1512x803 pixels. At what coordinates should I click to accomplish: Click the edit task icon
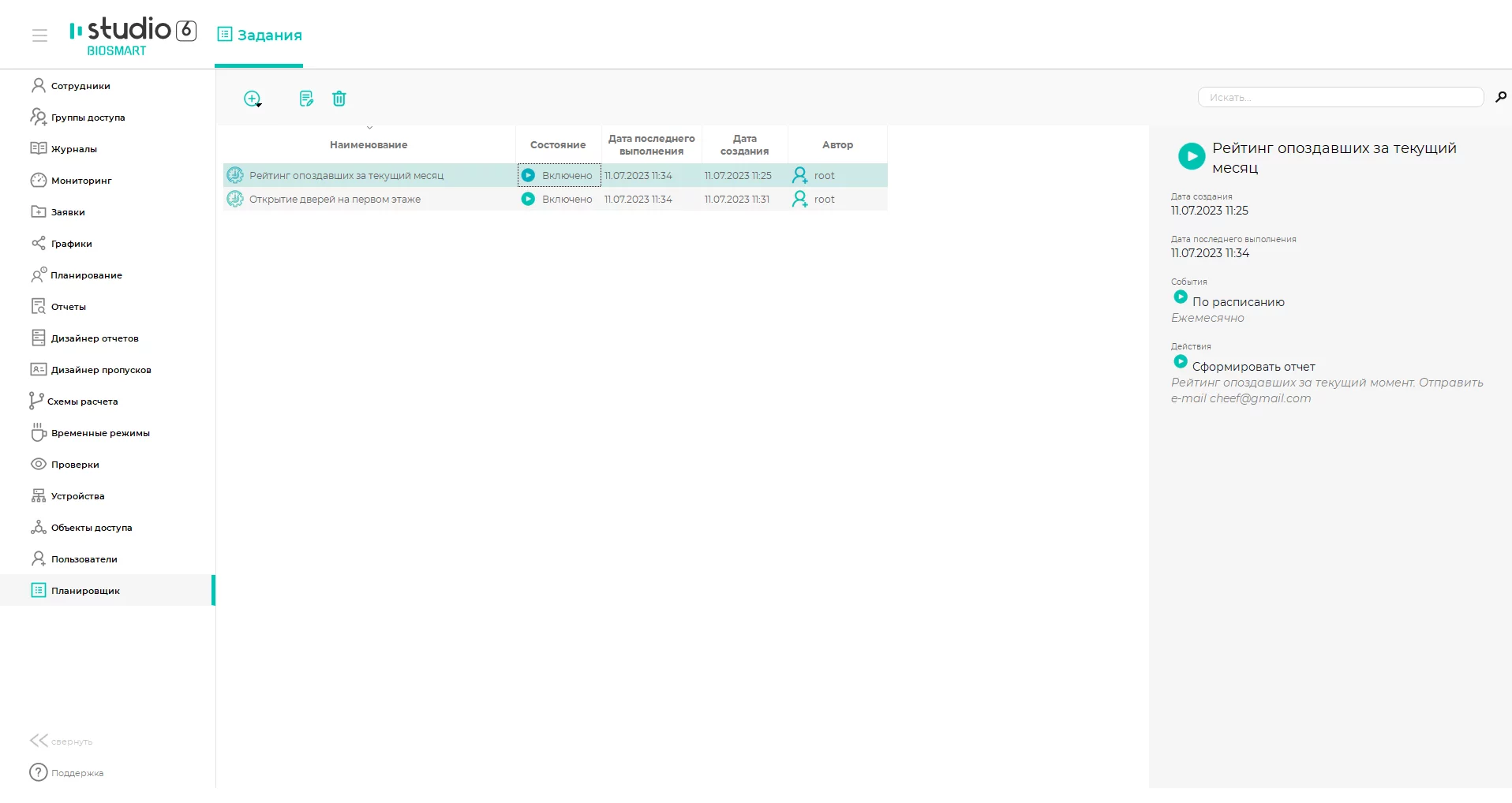tap(306, 99)
